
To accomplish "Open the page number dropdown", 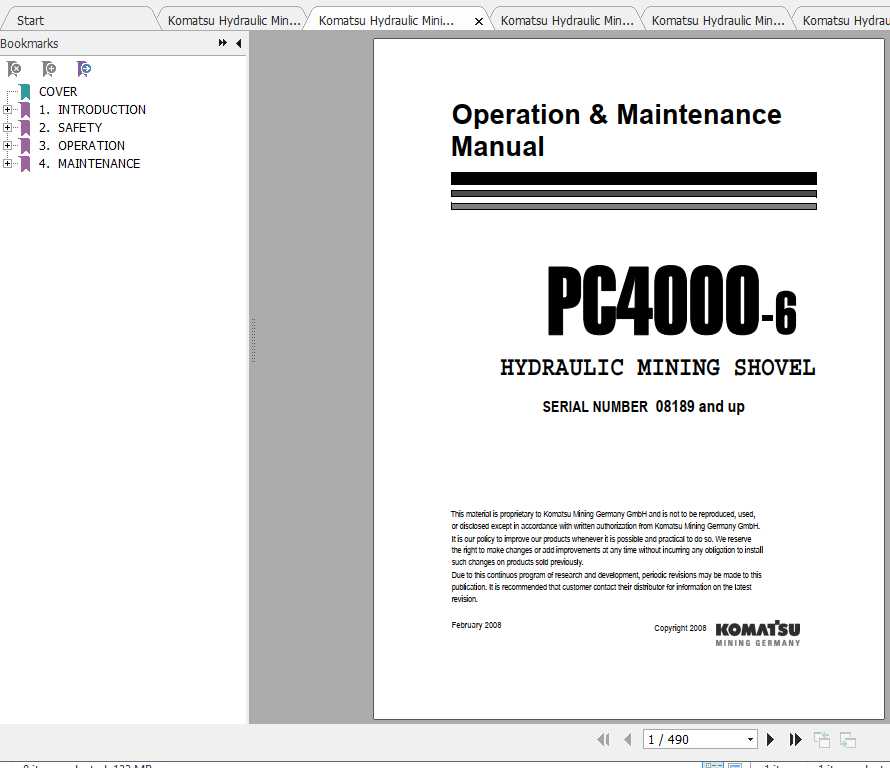I will (x=750, y=740).
